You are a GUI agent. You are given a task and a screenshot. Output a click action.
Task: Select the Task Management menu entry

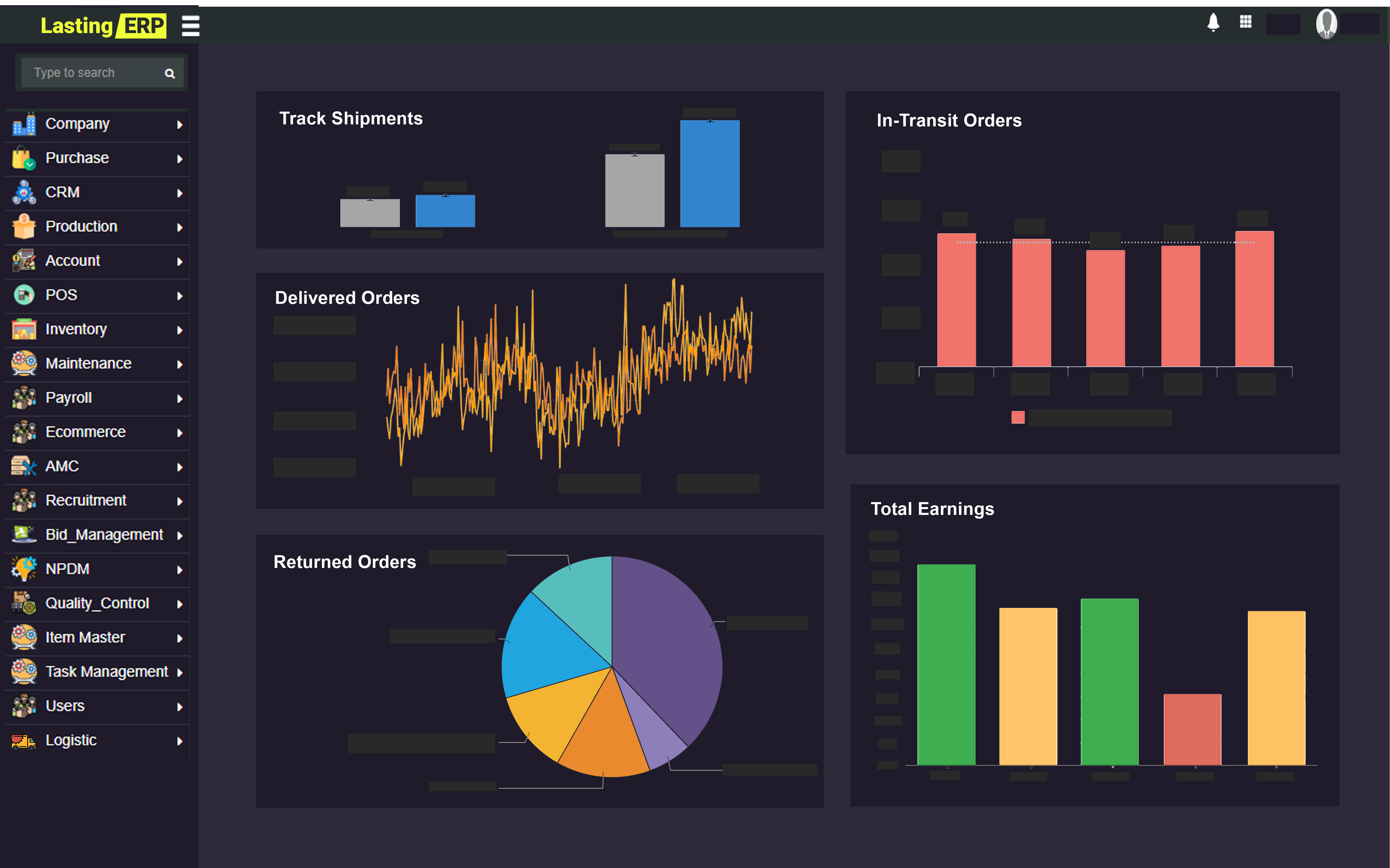[106, 672]
